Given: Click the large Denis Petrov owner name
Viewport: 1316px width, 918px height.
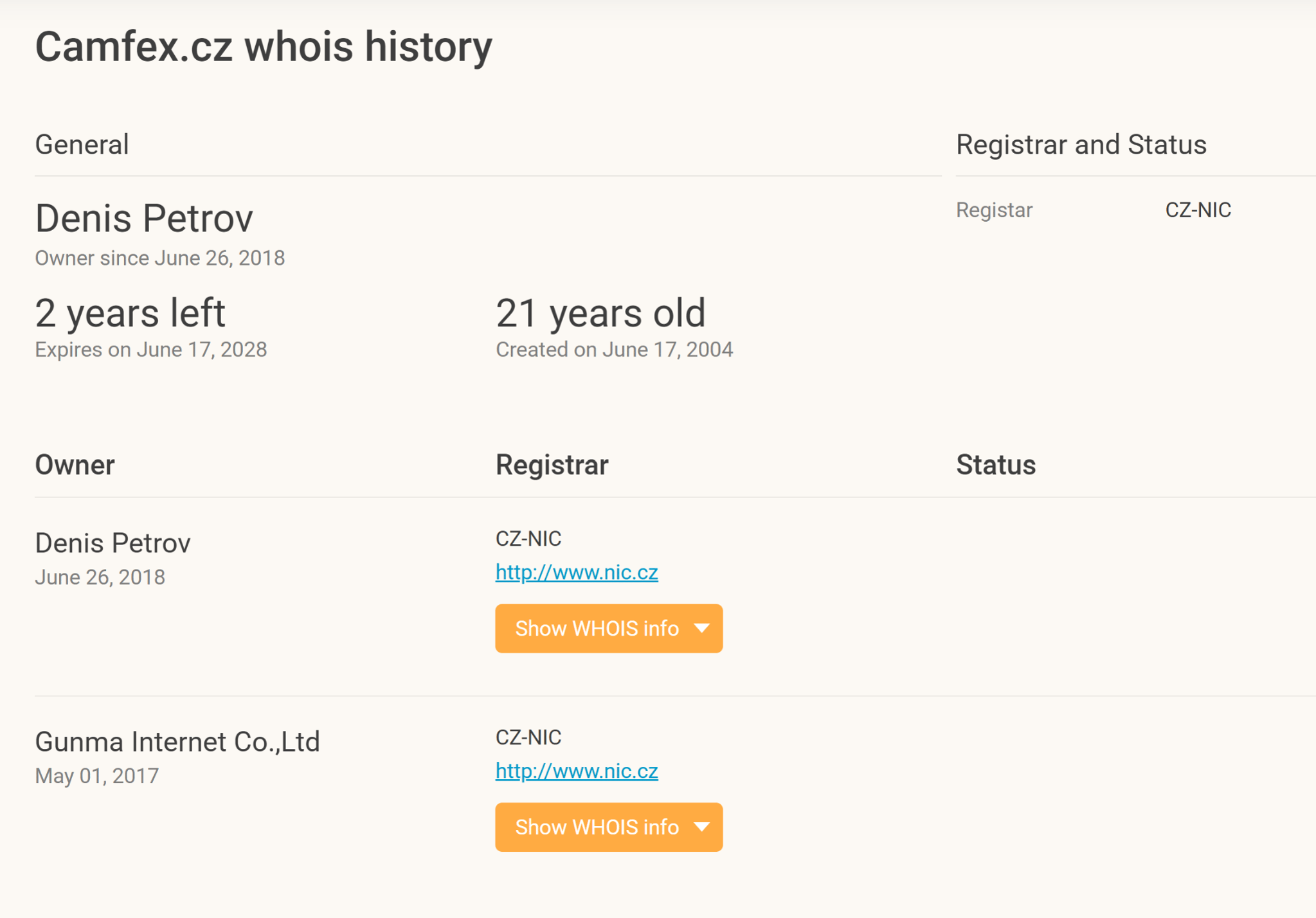Looking at the screenshot, I should coord(144,218).
